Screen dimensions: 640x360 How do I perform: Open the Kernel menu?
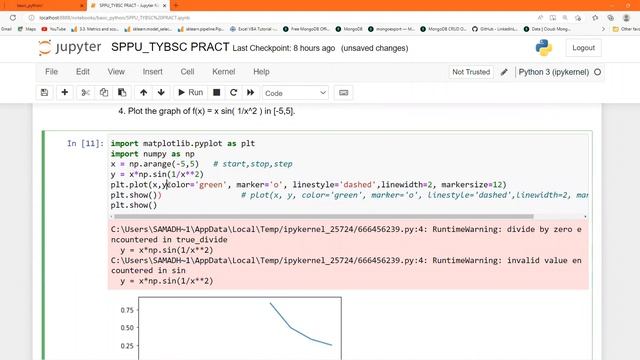click(224, 72)
